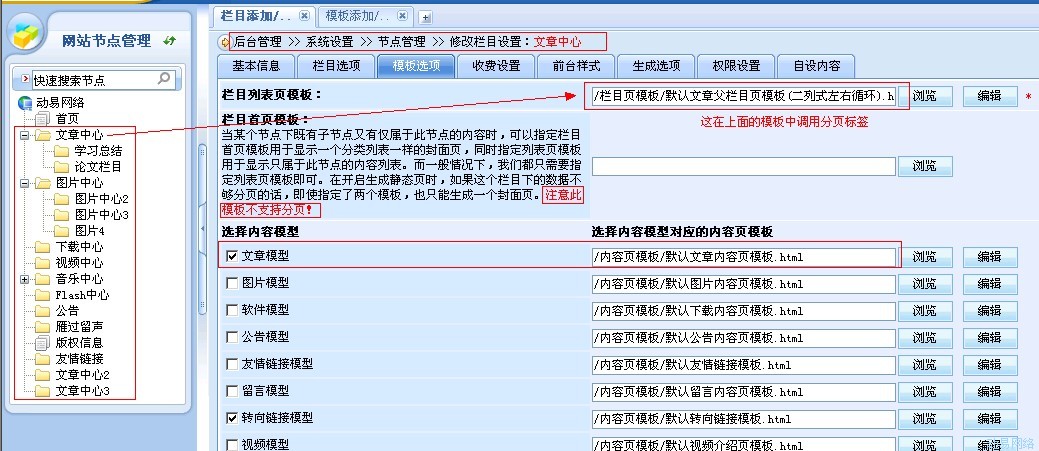
Task: Collapse the 图片中心 tree node
Action: [24, 183]
